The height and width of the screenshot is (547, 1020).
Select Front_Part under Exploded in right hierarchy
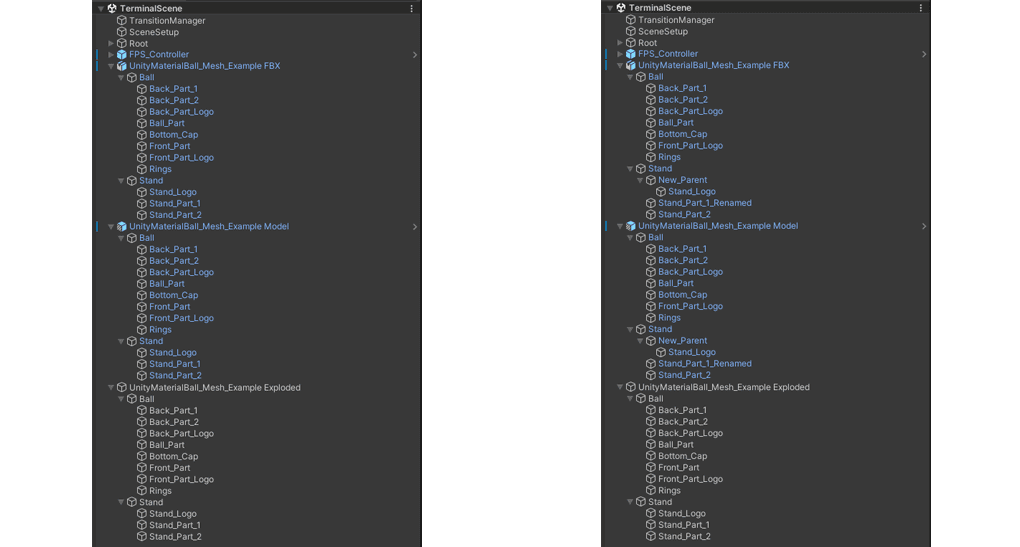coord(678,468)
